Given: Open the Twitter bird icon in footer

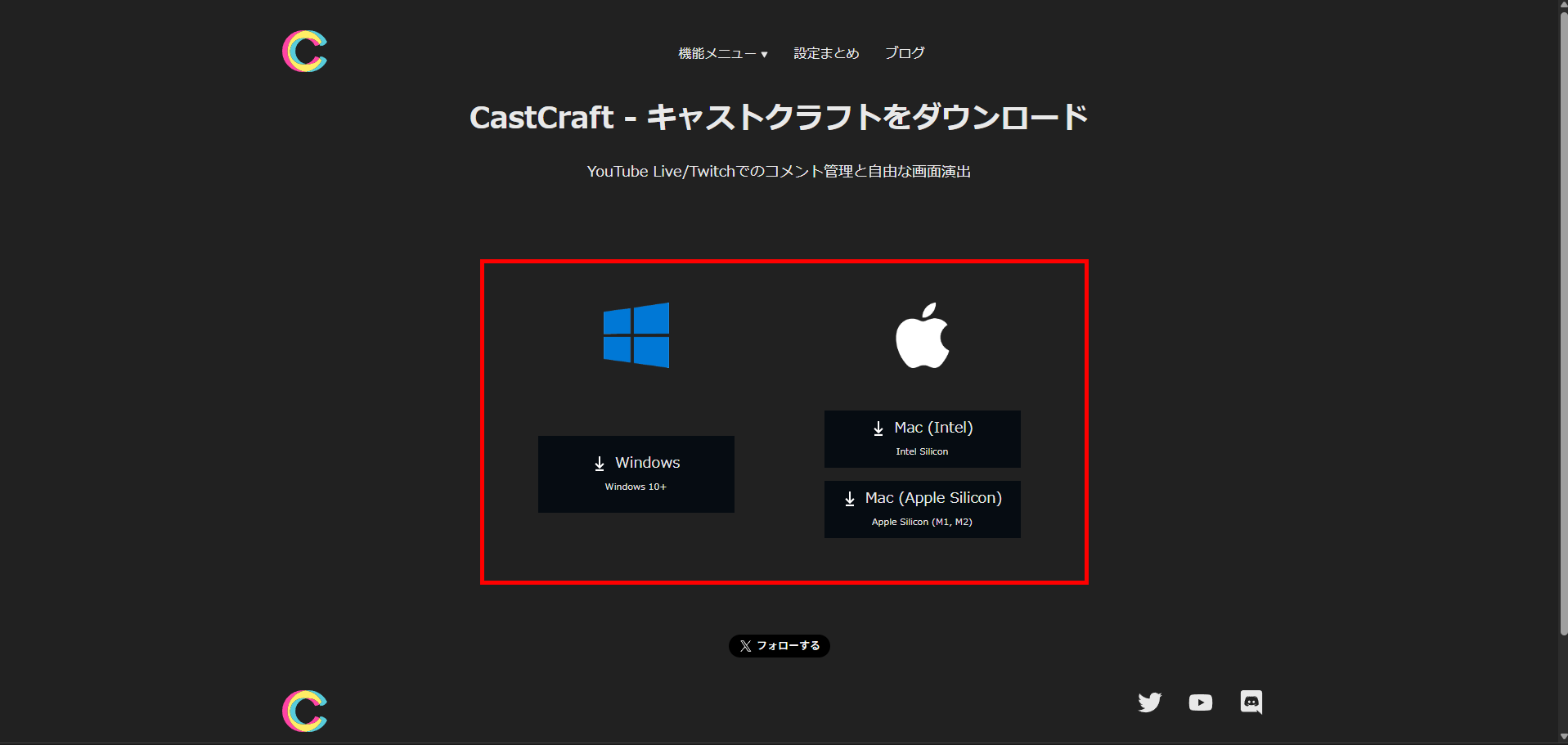Looking at the screenshot, I should click(1150, 702).
